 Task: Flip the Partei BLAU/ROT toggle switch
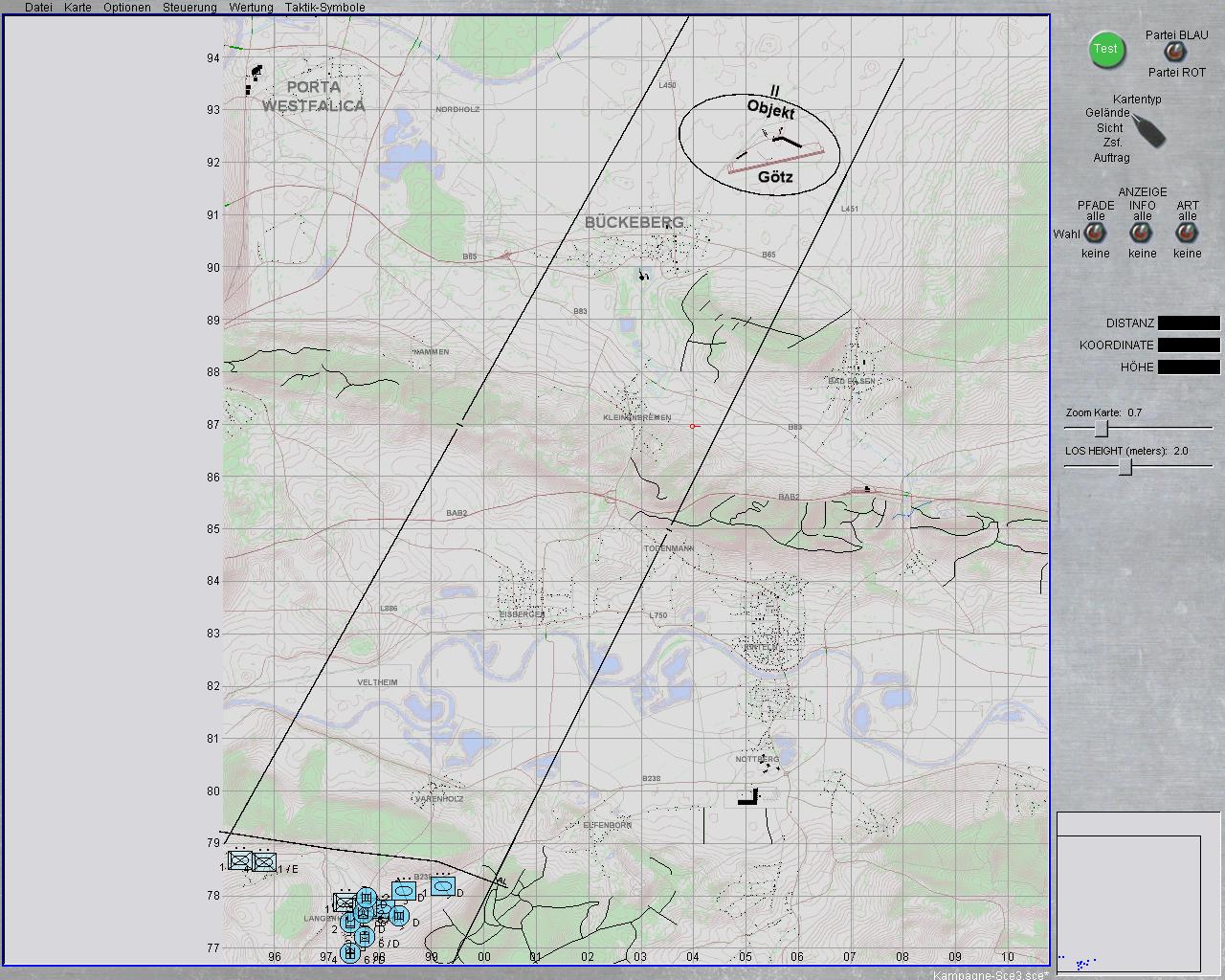point(1174,54)
